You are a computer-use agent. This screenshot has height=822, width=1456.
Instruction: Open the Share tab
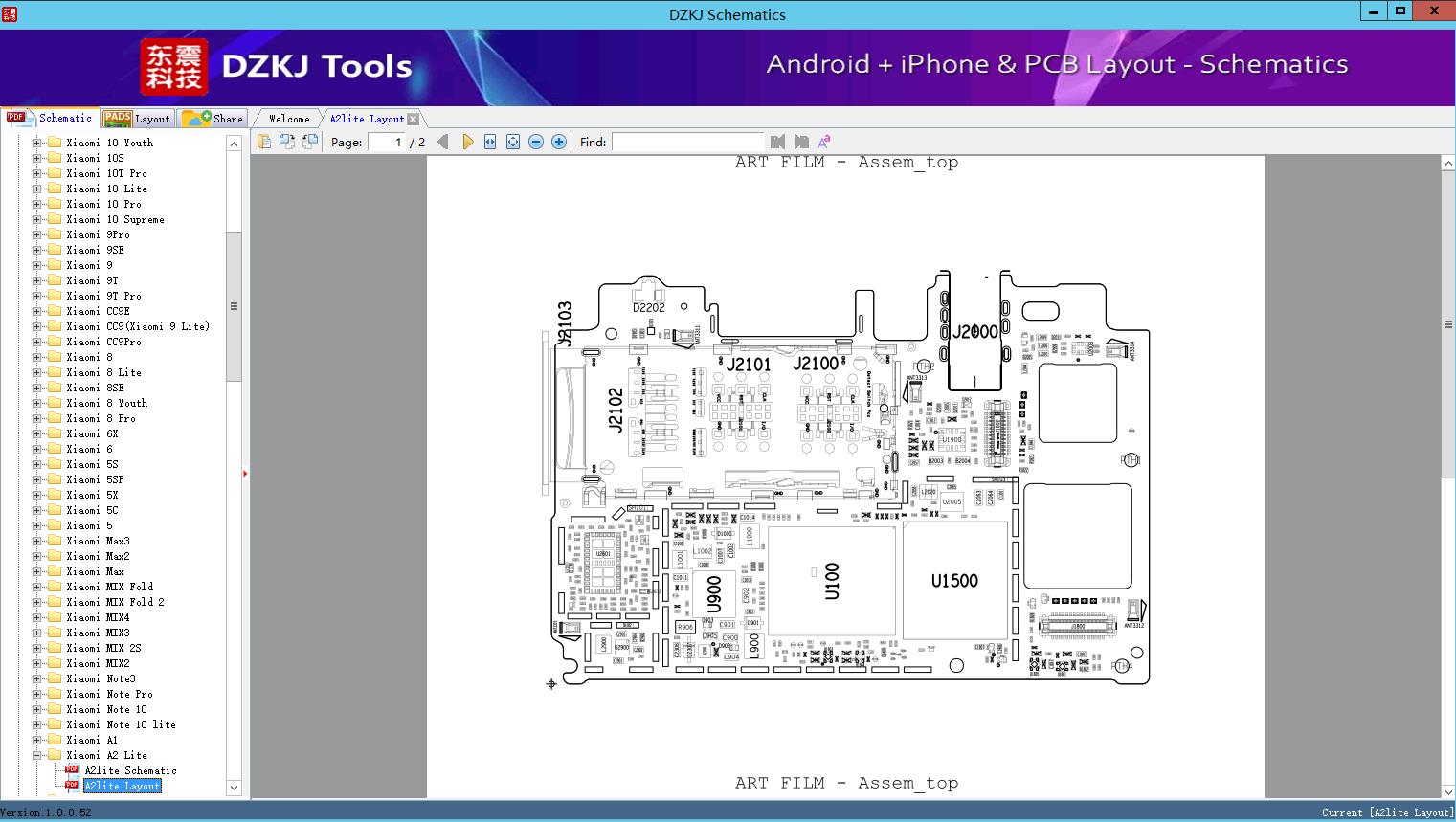[213, 119]
